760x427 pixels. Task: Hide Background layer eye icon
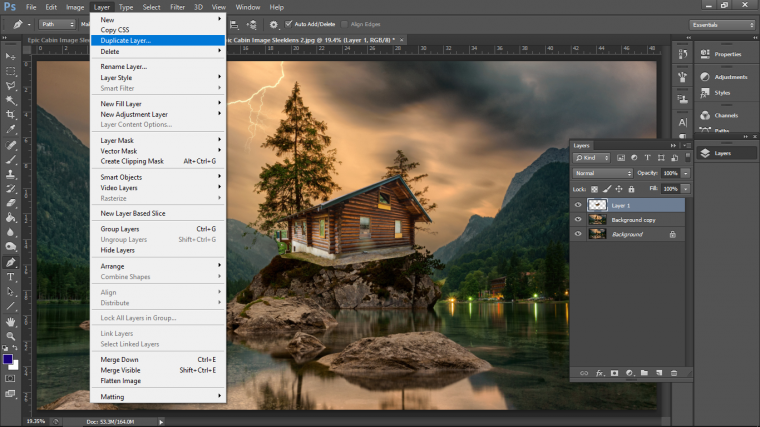578,234
